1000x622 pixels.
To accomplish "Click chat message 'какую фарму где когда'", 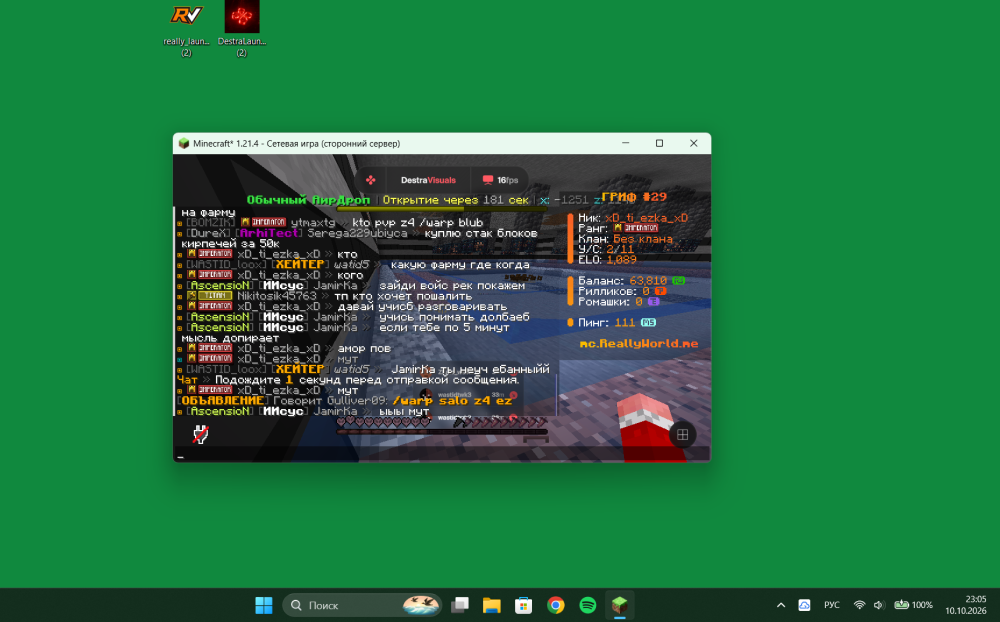I will pos(460,265).
